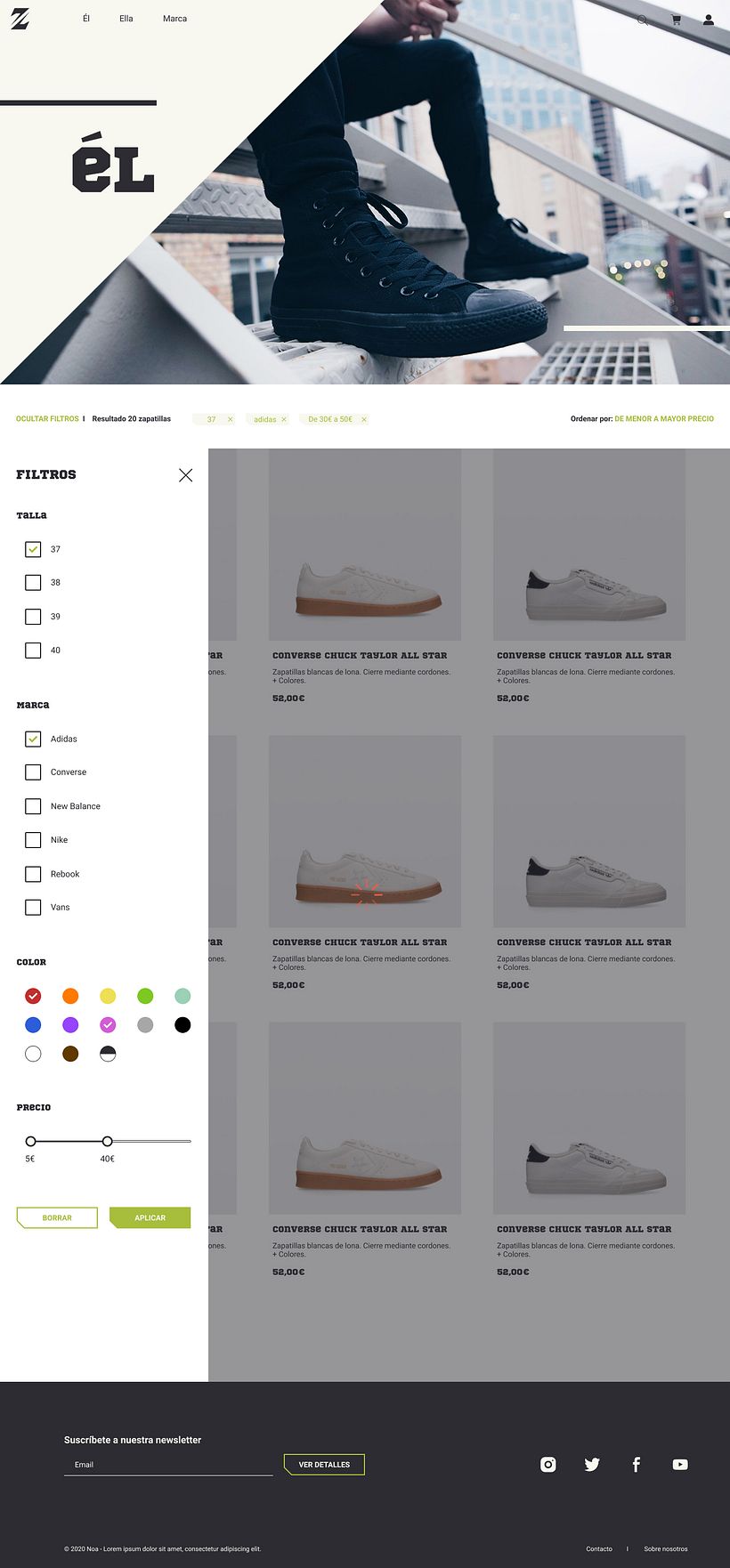Open the search icon in header
Screen dimensions: 730x1568
(x=642, y=20)
